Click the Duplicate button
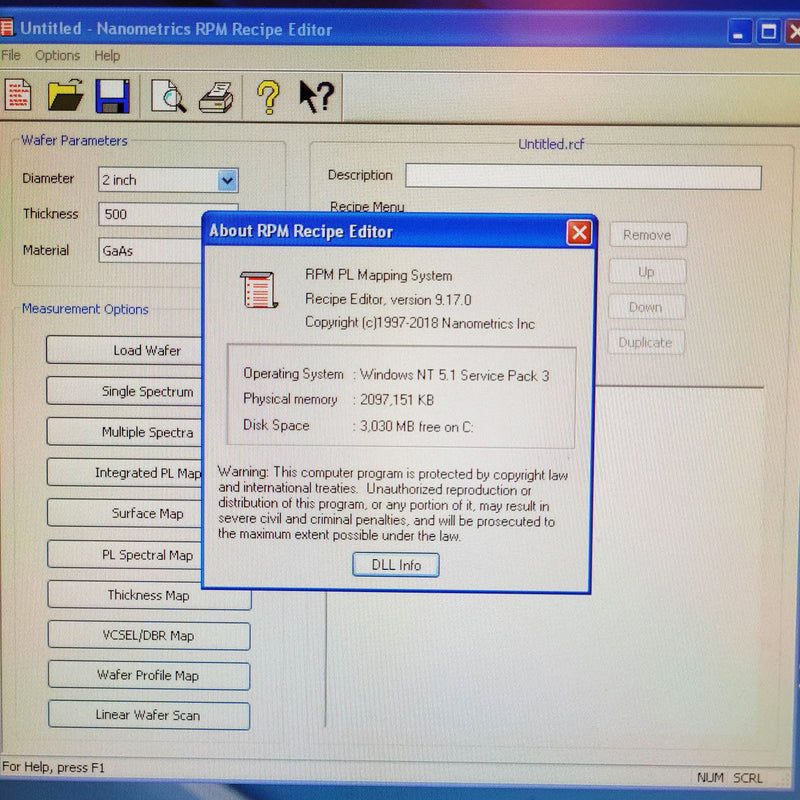Screen dimensions: 800x800 646,342
